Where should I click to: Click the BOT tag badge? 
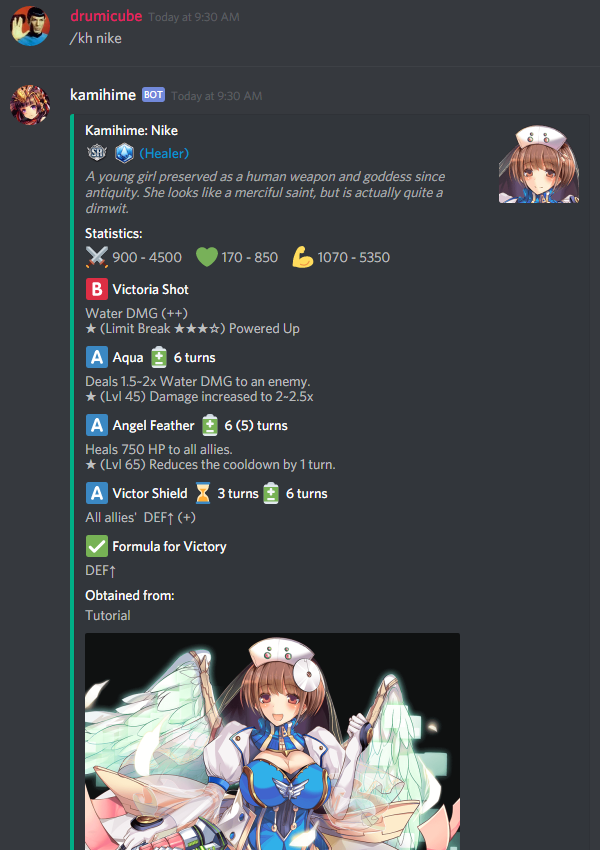pos(153,95)
